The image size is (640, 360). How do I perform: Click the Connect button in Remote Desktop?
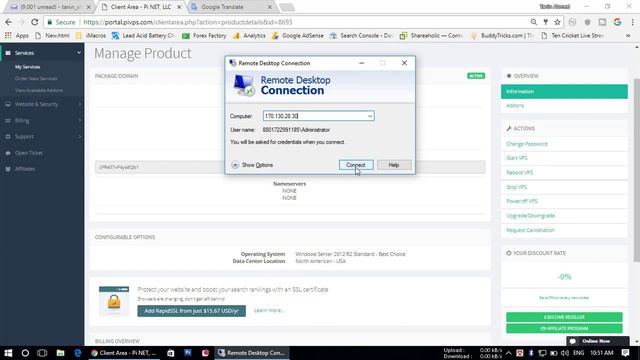pos(356,165)
